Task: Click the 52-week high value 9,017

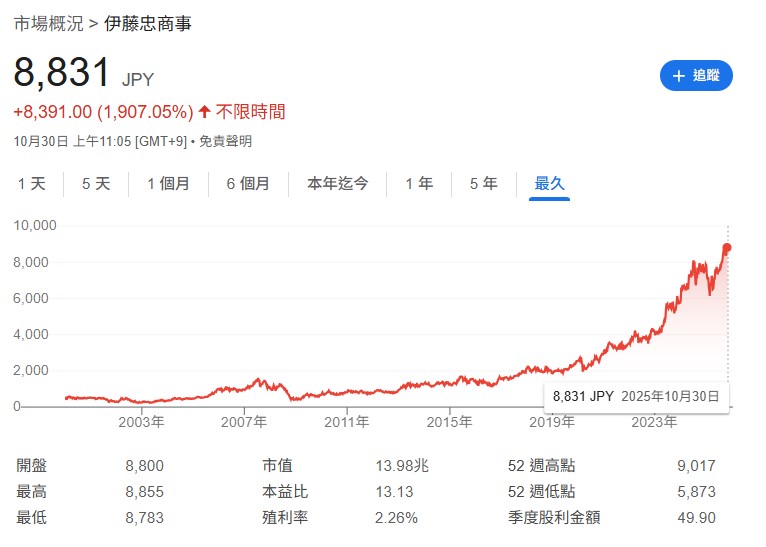Action: tap(696, 466)
